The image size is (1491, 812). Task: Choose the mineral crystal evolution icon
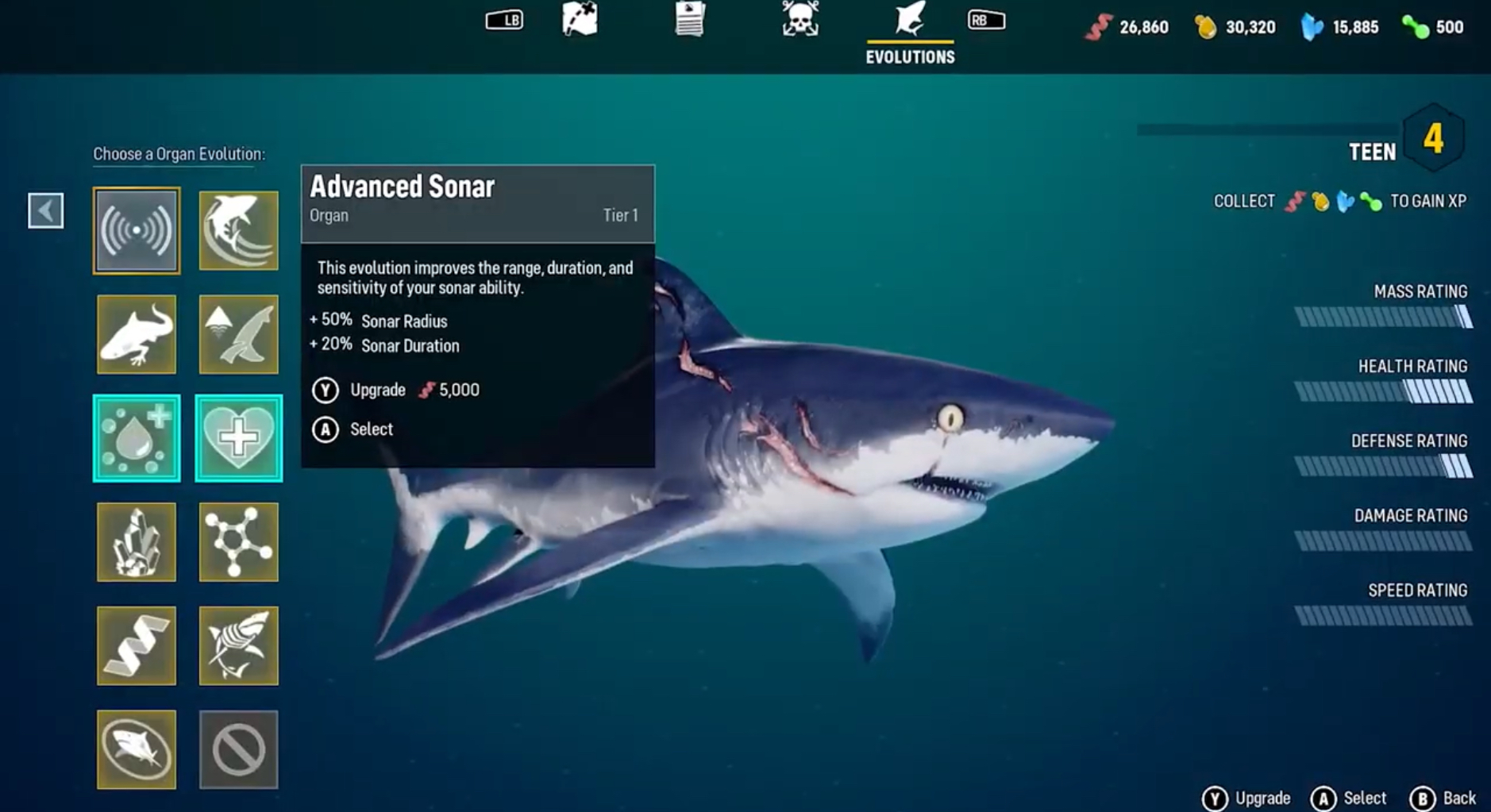pyautogui.click(x=137, y=542)
